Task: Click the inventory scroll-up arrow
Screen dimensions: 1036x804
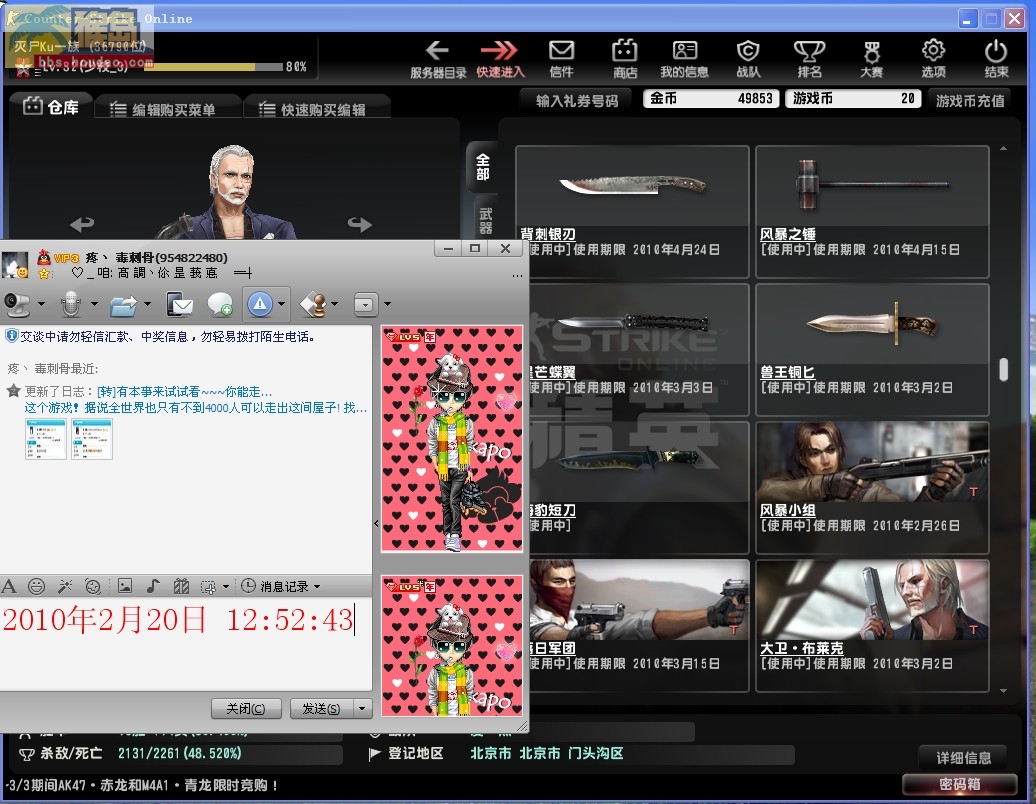Action: pyautogui.click(x=1003, y=149)
